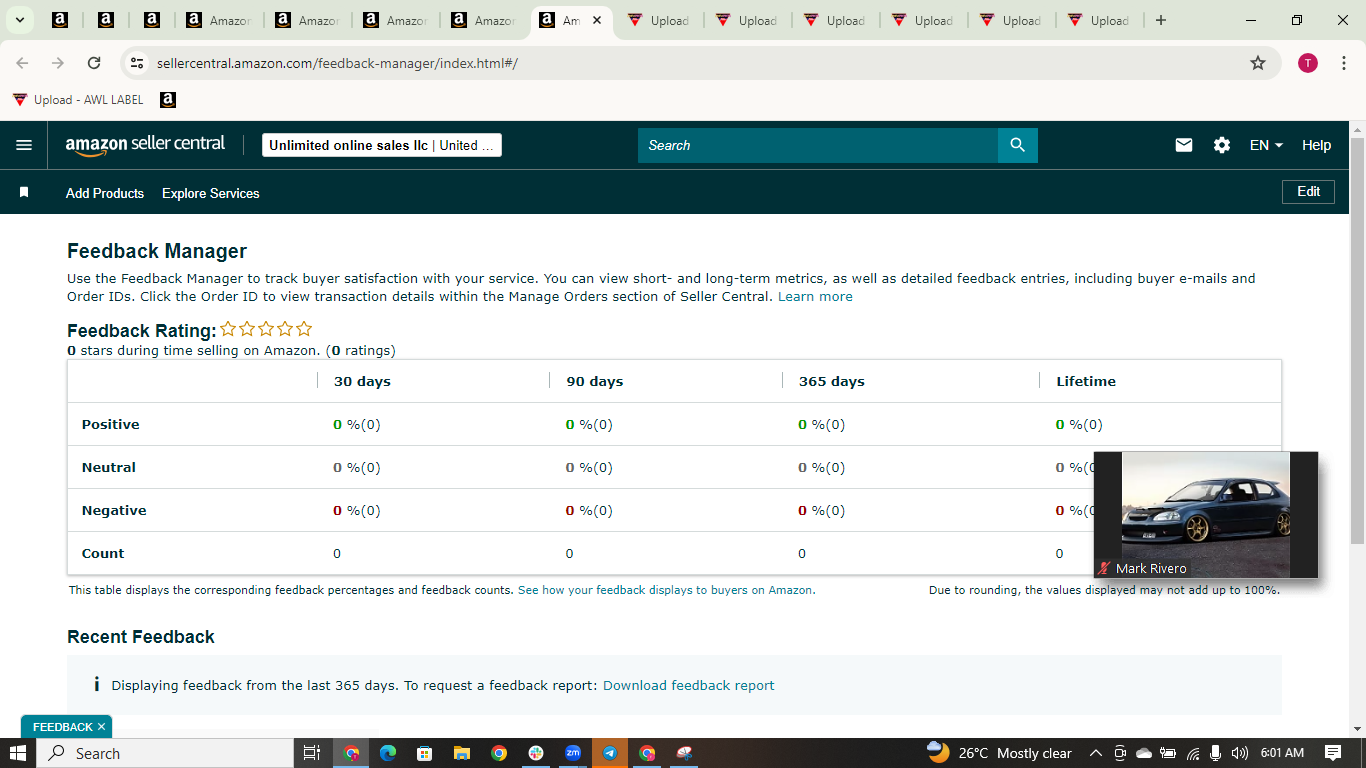Viewport: 1366px width, 768px height.
Task: Open the Help menu item
Action: tap(1316, 145)
